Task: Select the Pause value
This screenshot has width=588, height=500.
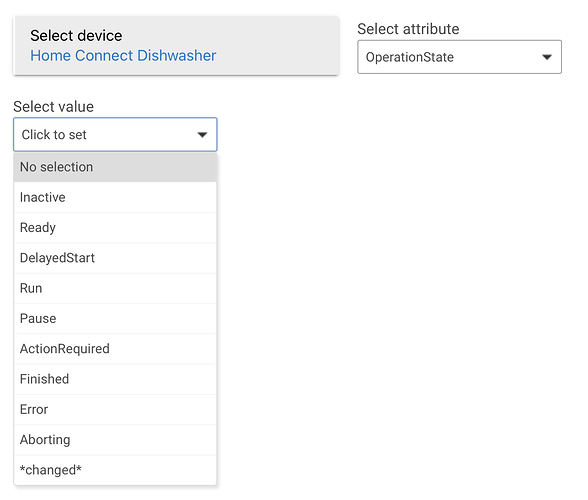Action: [x=115, y=318]
